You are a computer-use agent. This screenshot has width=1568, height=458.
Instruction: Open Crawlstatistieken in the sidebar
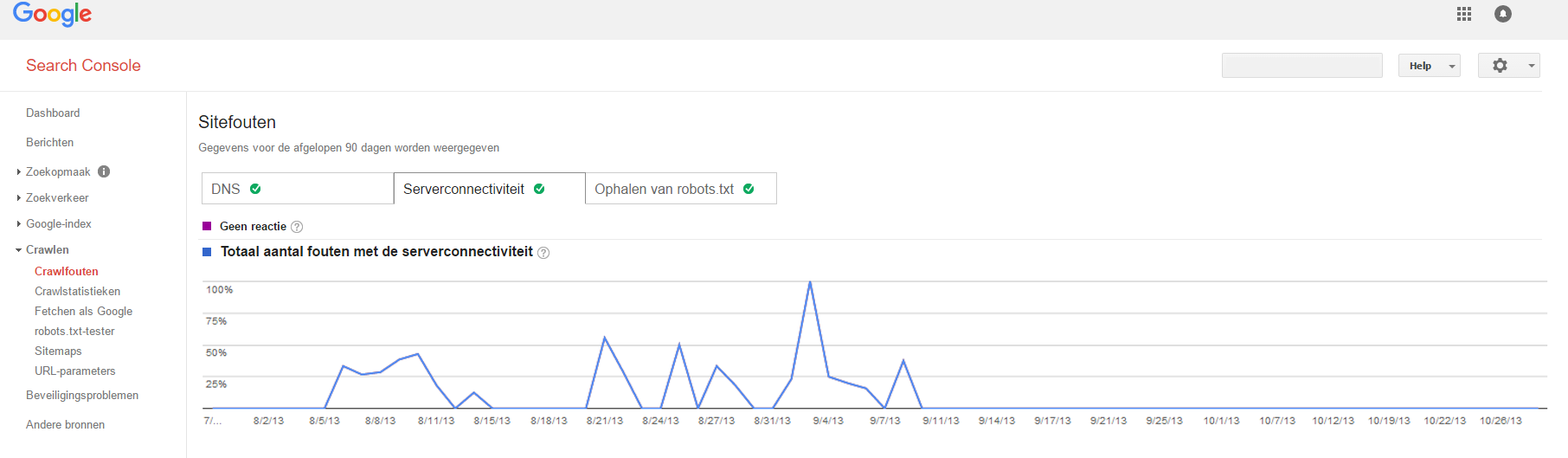click(77, 291)
